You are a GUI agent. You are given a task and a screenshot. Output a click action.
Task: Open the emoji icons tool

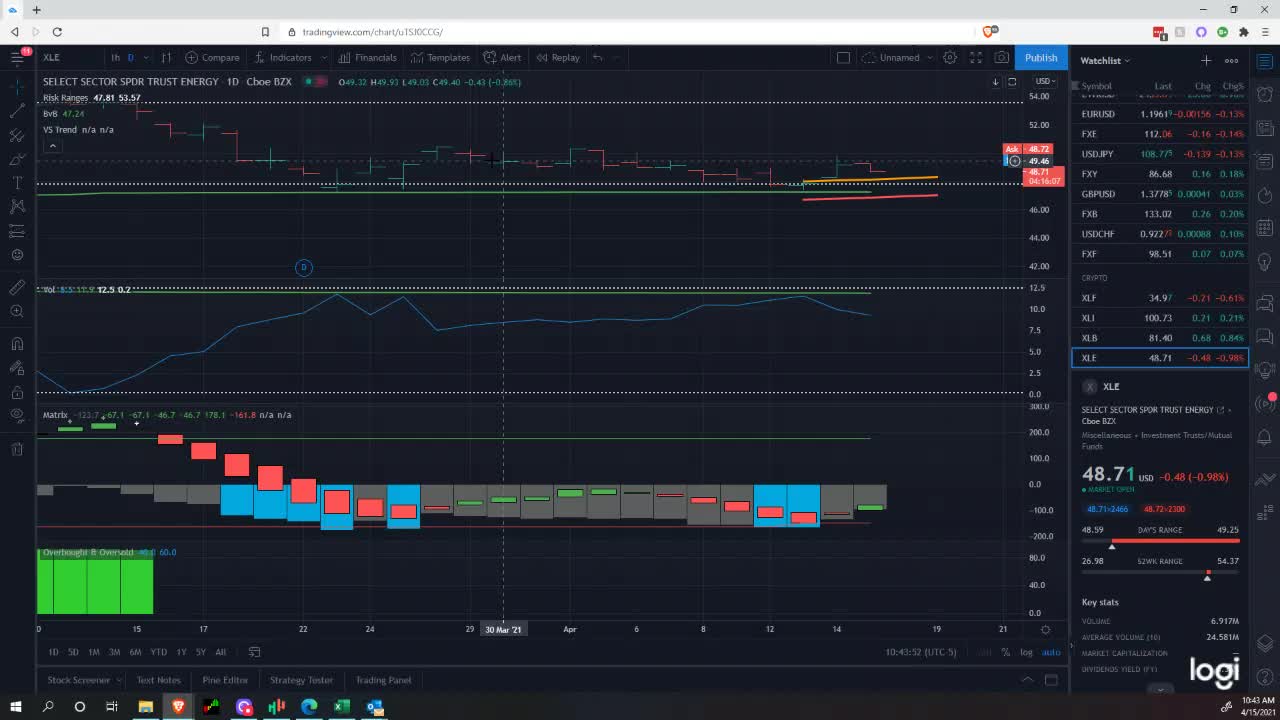click(x=17, y=255)
